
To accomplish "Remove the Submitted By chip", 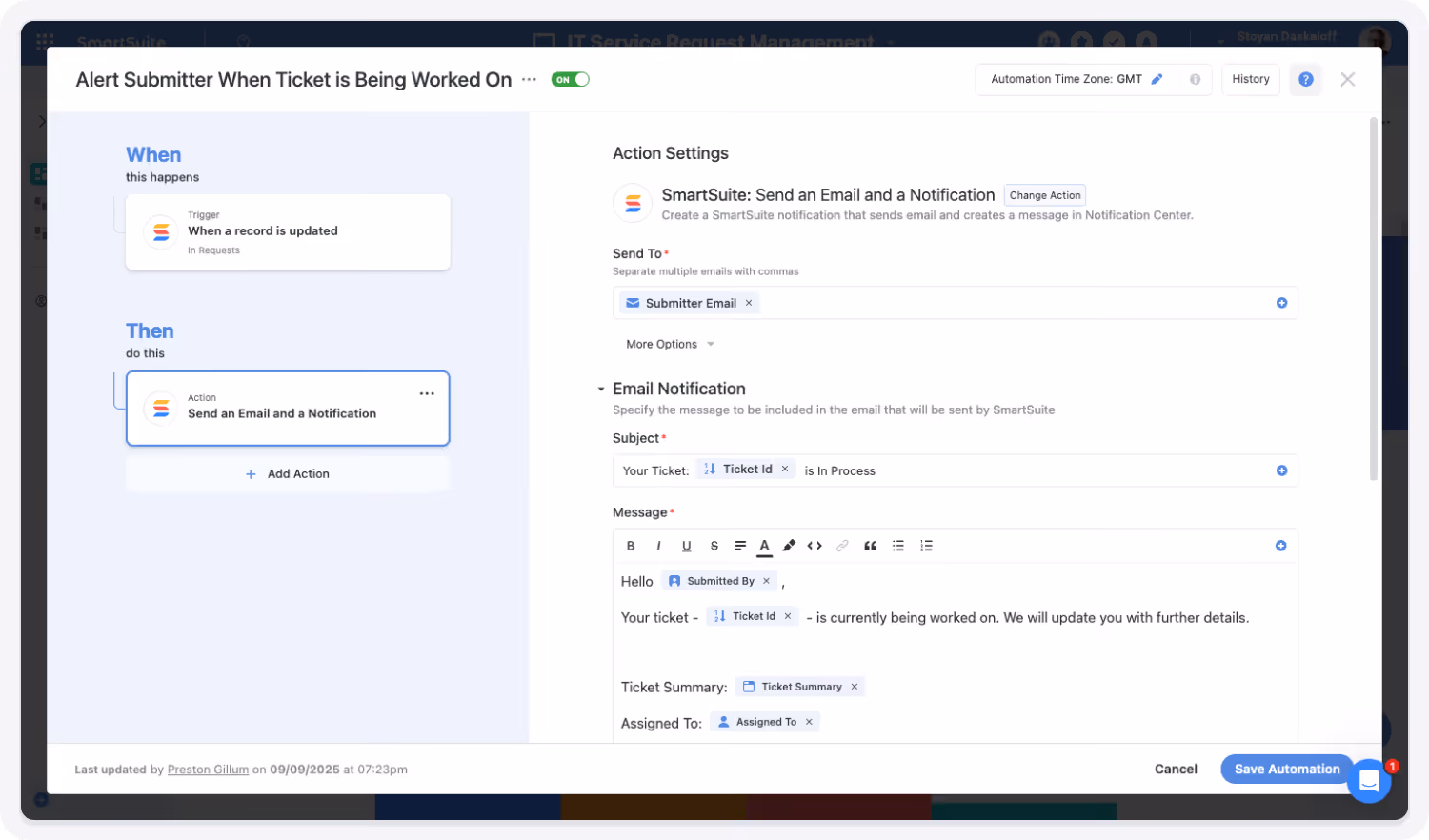I will coord(766,581).
